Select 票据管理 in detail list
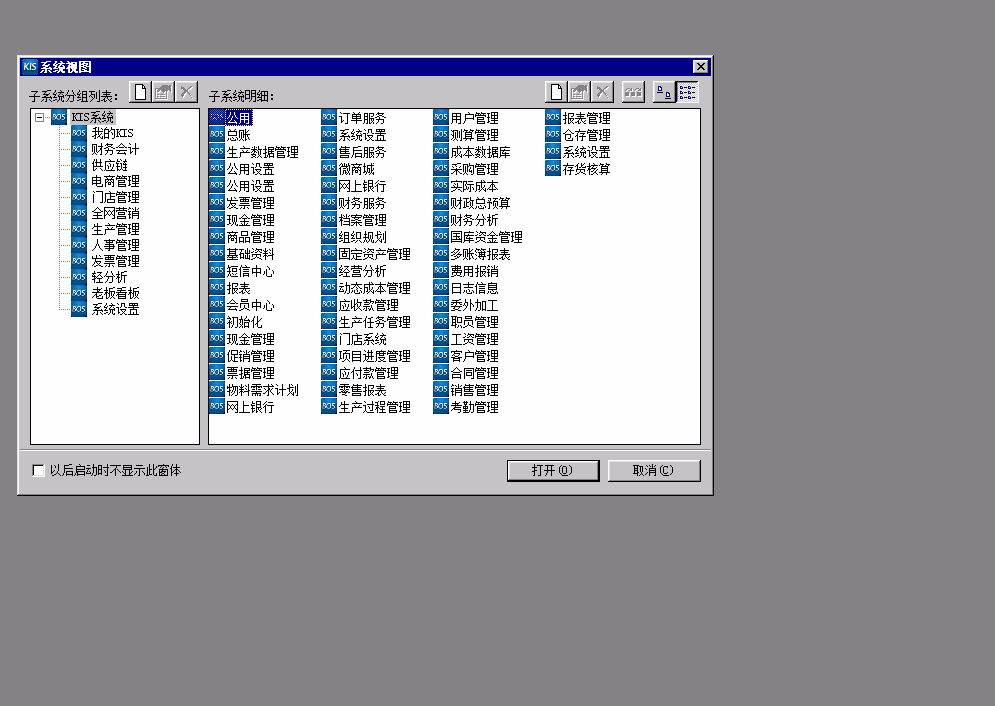 tap(250, 373)
